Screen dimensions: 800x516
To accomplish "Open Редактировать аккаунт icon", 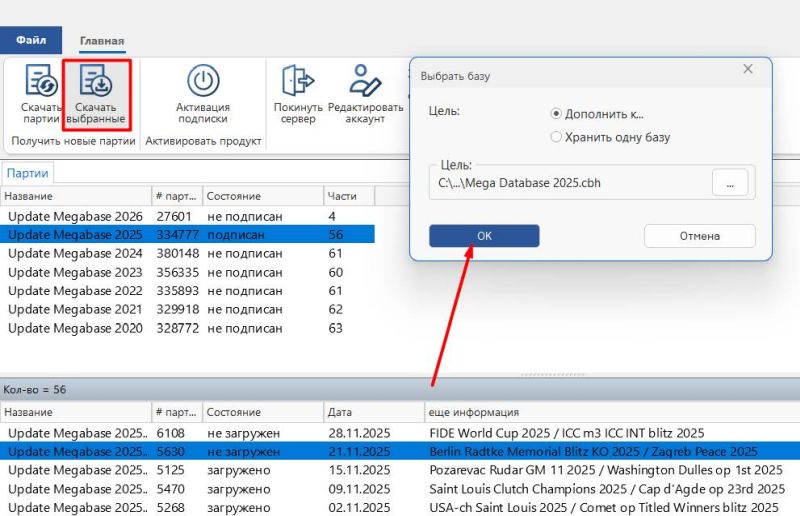I will pyautogui.click(x=365, y=80).
